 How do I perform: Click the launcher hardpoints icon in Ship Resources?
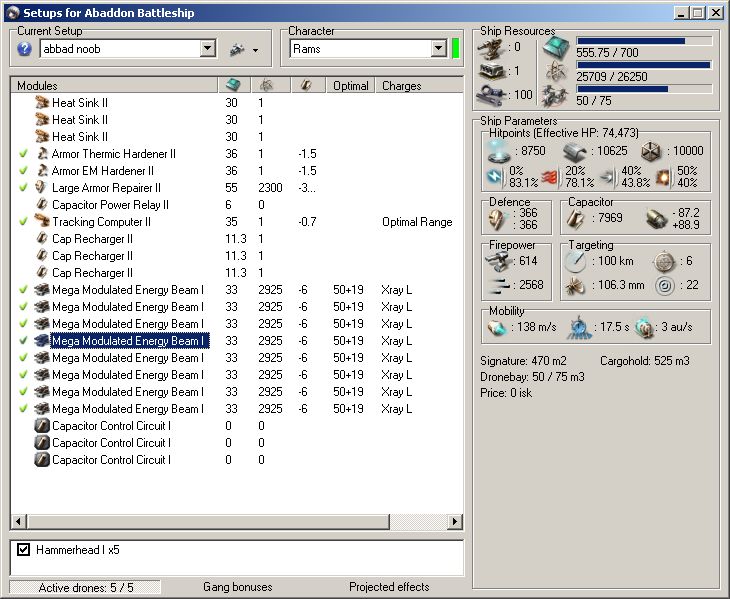coord(492,71)
